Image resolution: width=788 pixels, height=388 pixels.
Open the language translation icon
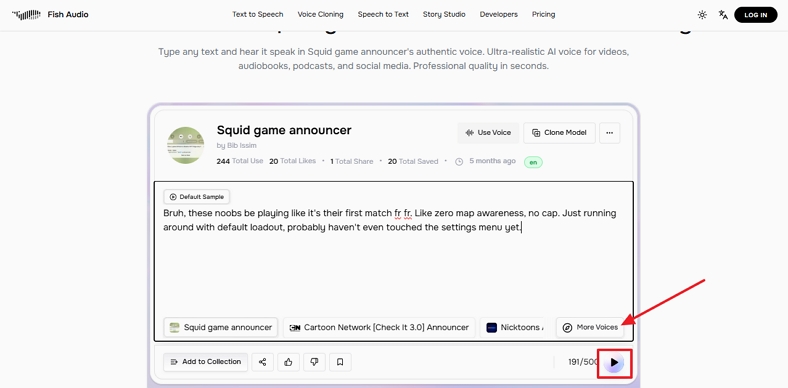click(x=723, y=15)
